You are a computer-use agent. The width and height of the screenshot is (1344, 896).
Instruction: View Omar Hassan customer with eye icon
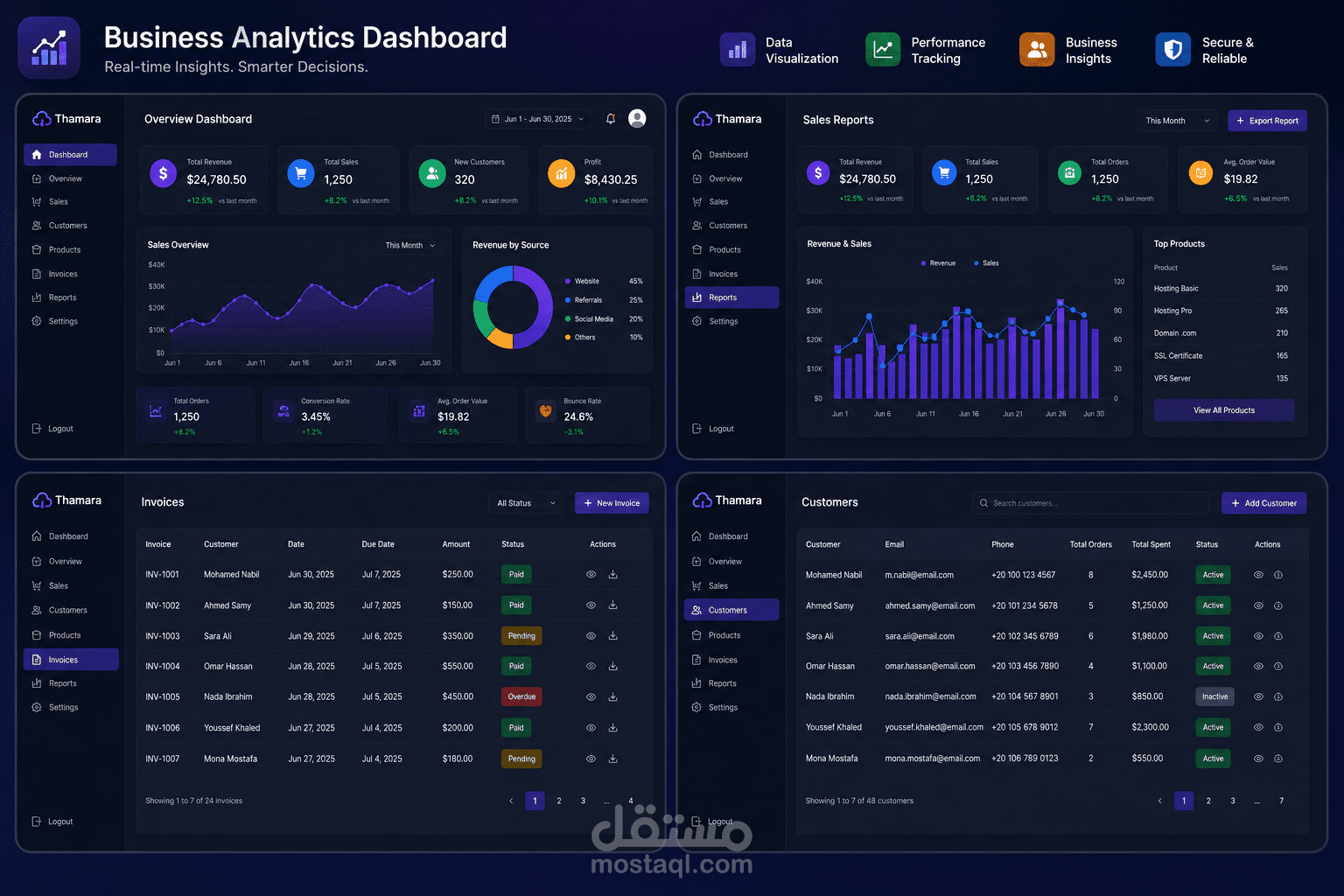point(1258,667)
